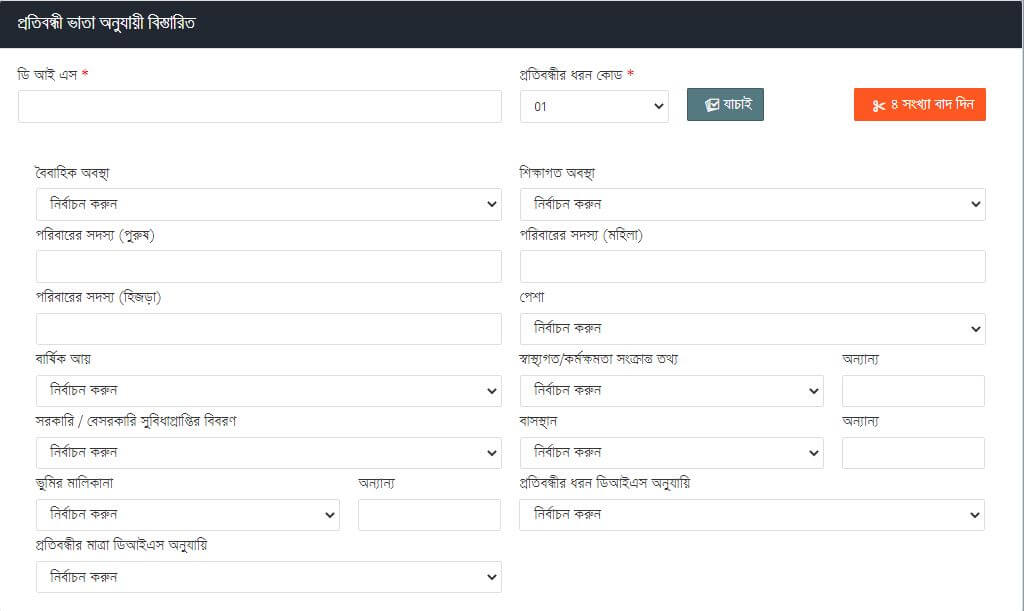This screenshot has width=1024, height=611.
Task: Click the প্রতিবন্ধী ভাতা অনুযায়ী বিস্তারিত header title
Action: pos(106,24)
